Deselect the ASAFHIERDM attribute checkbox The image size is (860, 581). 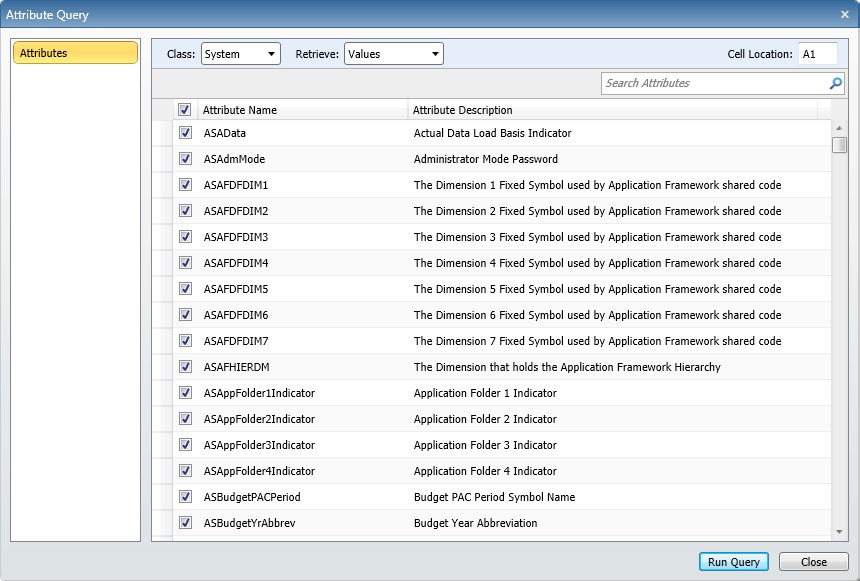pyautogui.click(x=185, y=367)
